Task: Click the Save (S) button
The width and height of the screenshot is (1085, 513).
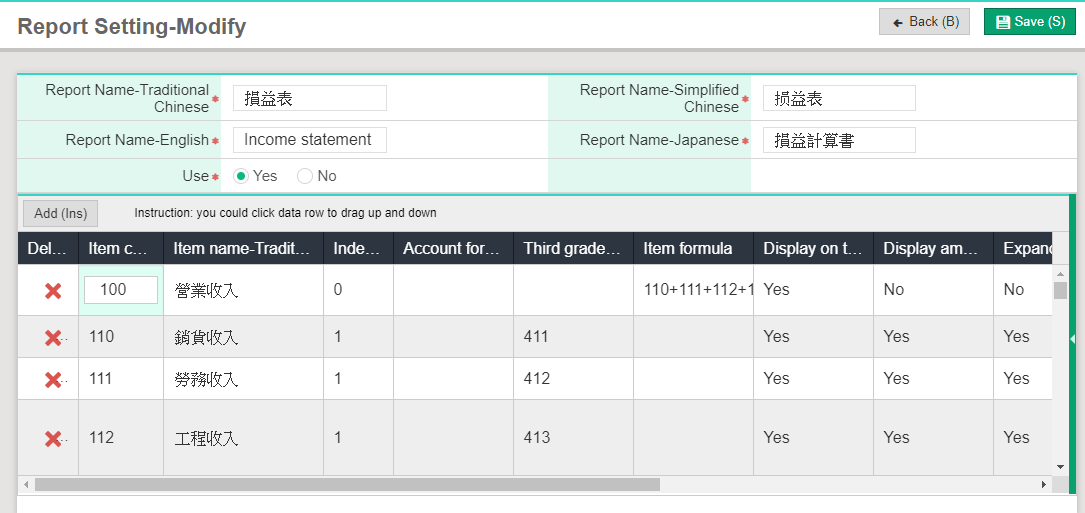Action: 1029,22
